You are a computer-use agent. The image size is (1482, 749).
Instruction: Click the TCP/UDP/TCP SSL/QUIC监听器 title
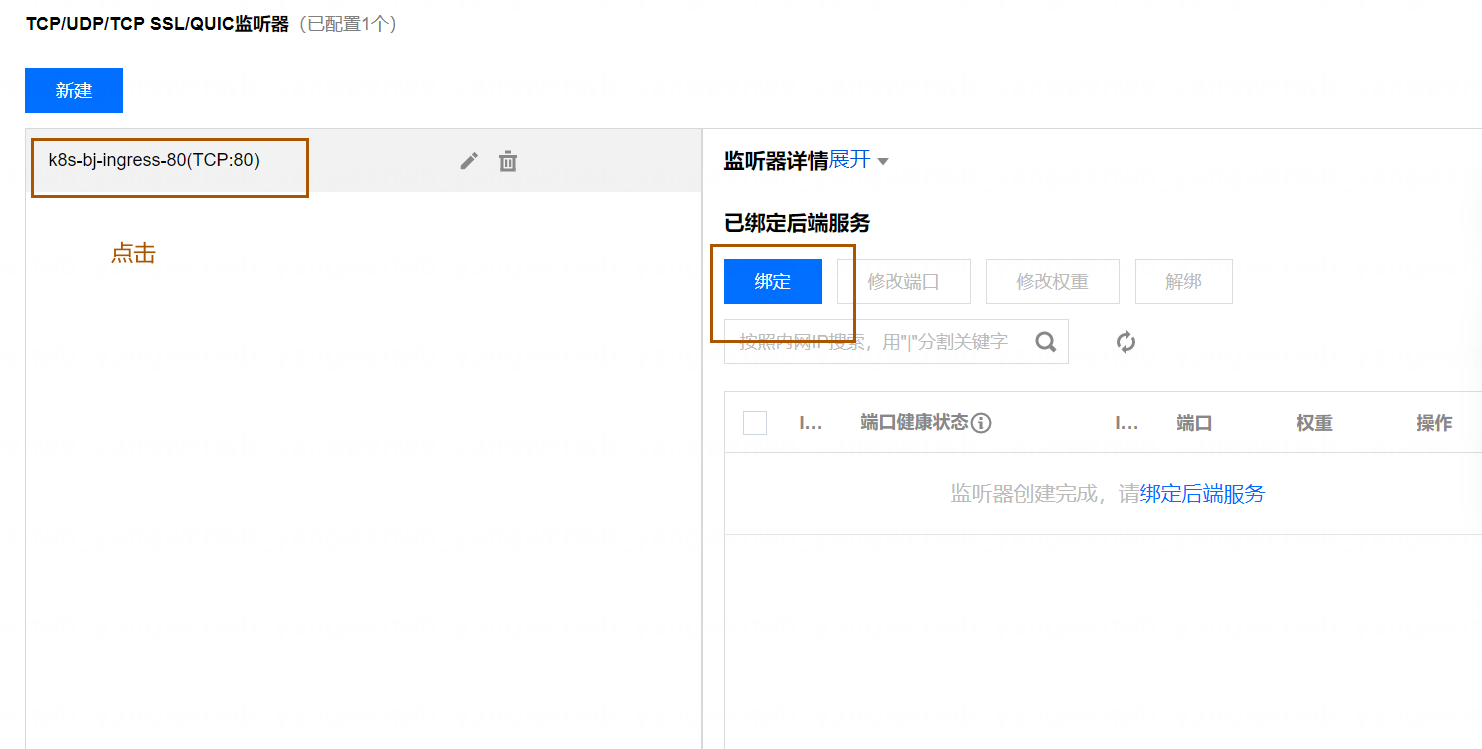[x=157, y=24]
